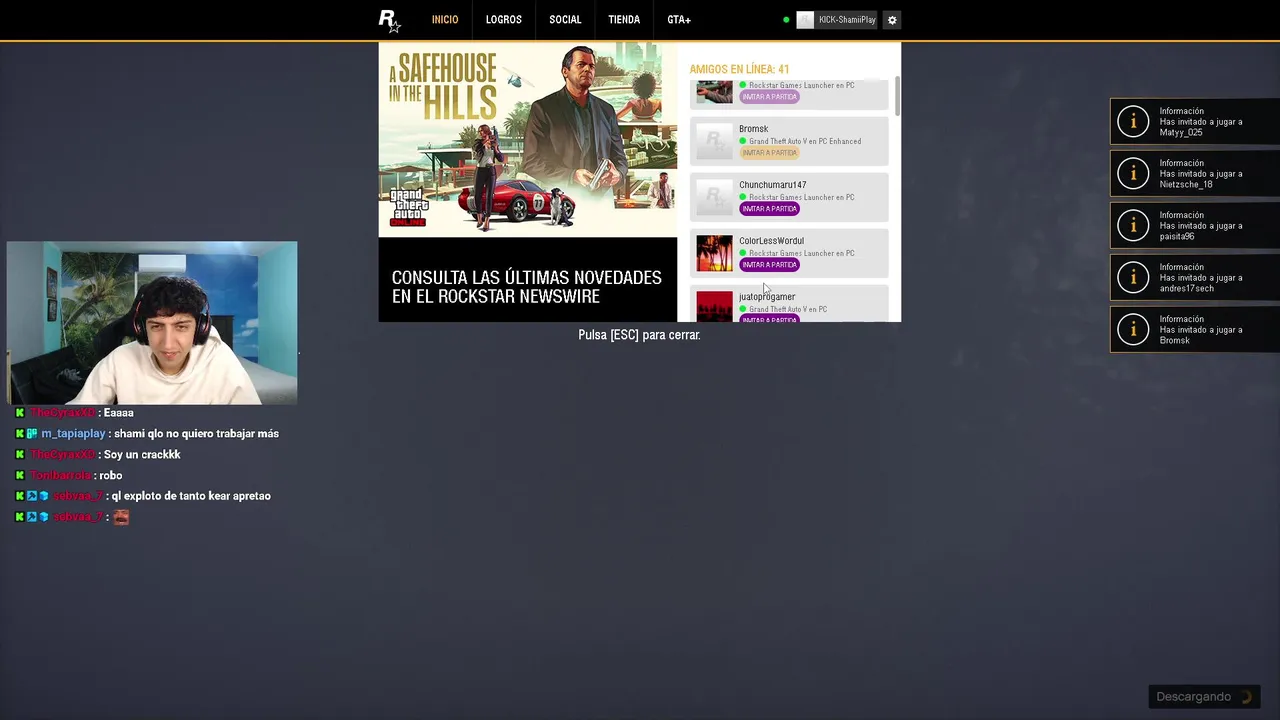Screen dimensions: 1280x720
Task: Open the settings gear icon
Action: click(x=892, y=20)
